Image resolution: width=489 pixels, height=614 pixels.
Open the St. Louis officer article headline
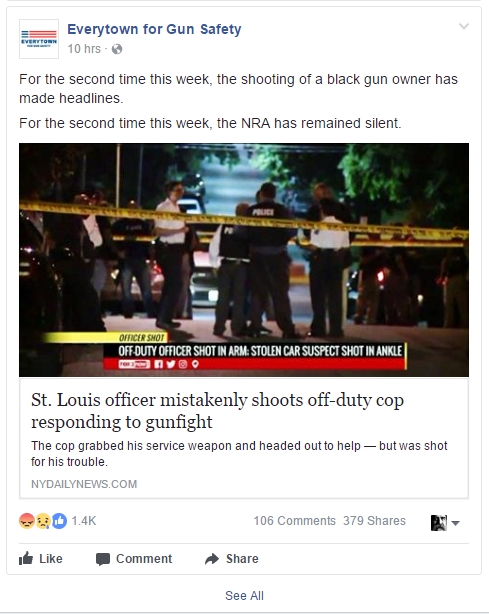[217, 411]
